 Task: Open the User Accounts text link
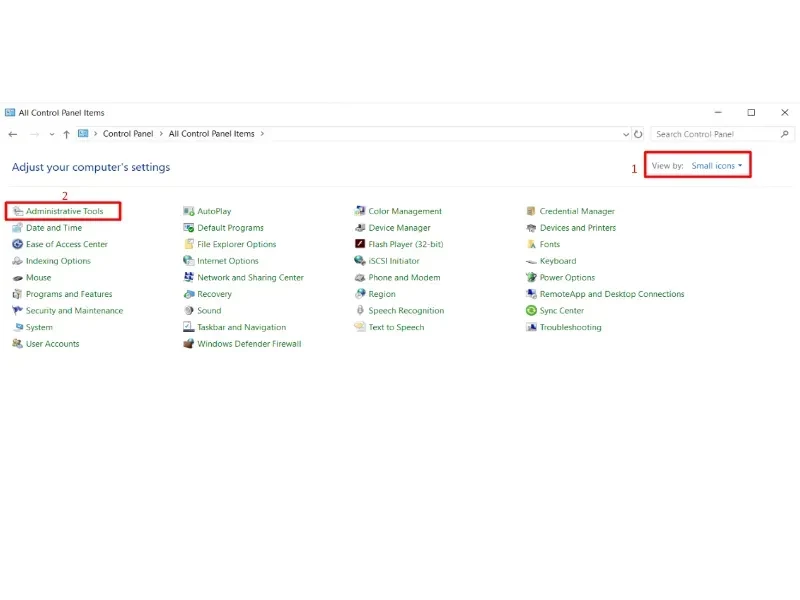(53, 344)
